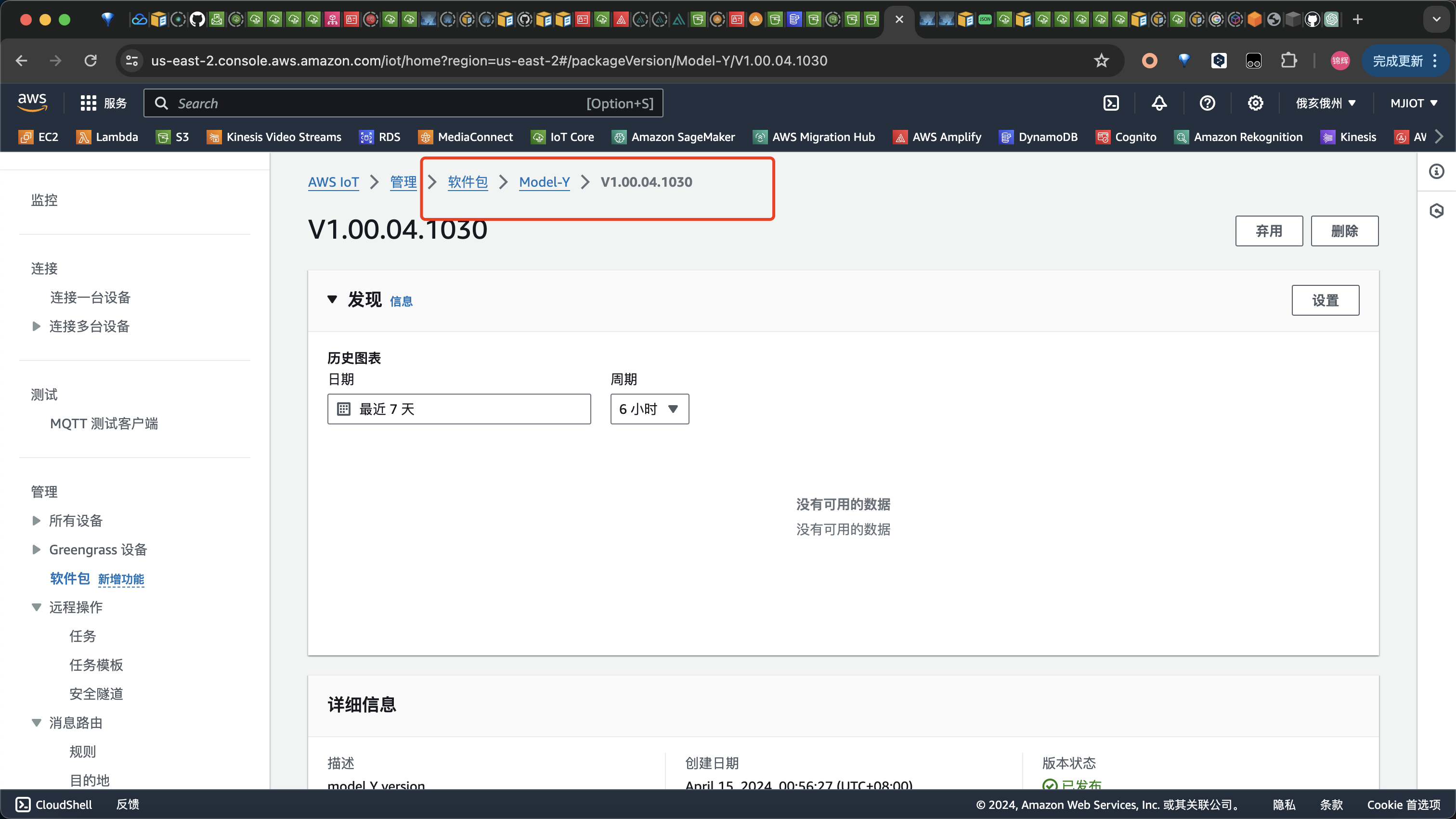This screenshot has width=1456, height=819.
Task: Open 信息 link next to 发现
Action: click(401, 302)
